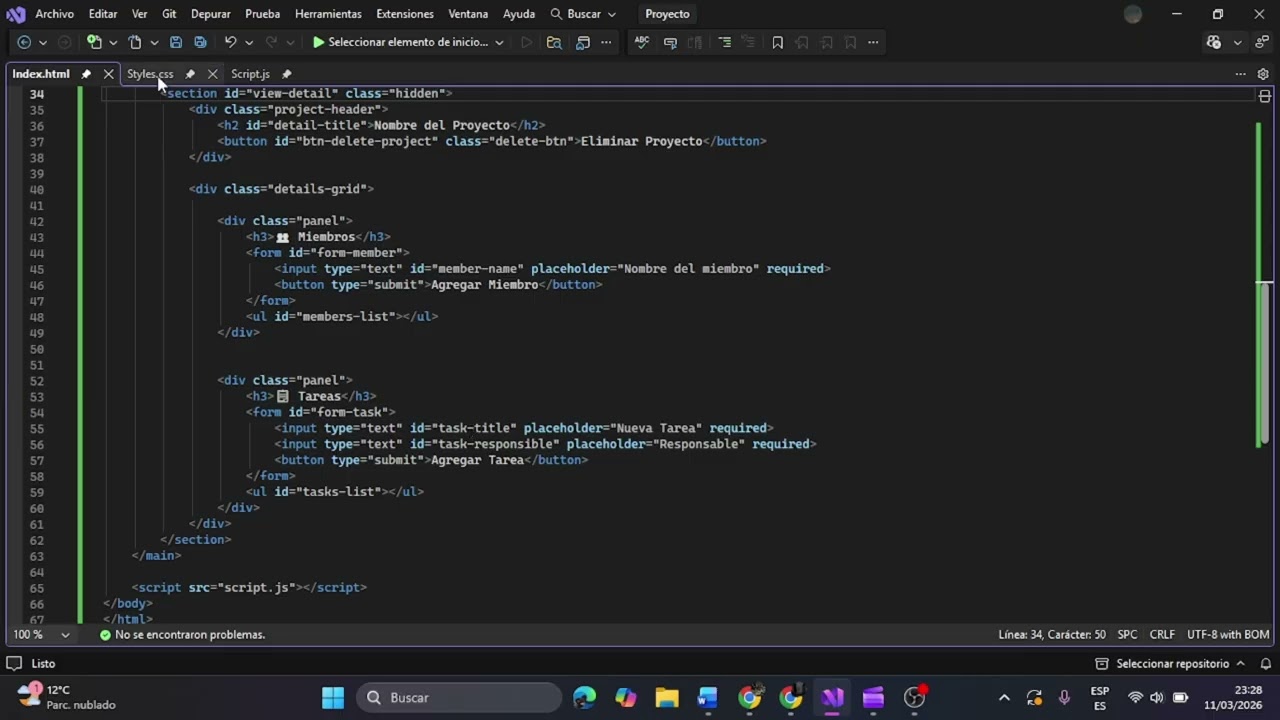The height and width of the screenshot is (720, 1280).
Task: Toggle the pin on Styles.css tab
Action: click(190, 74)
